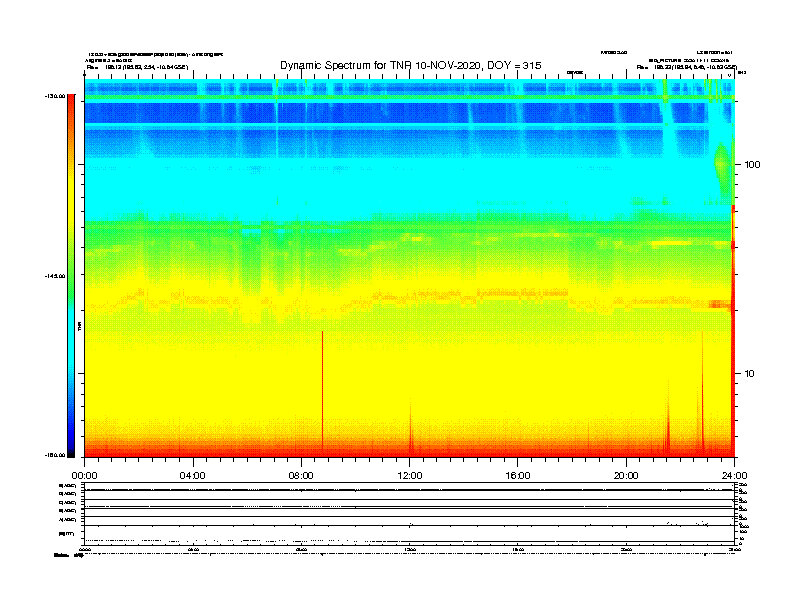Screen dimensions: 792x612
Task: Click the tall red spike after 08:00
Action: (x=322, y=391)
